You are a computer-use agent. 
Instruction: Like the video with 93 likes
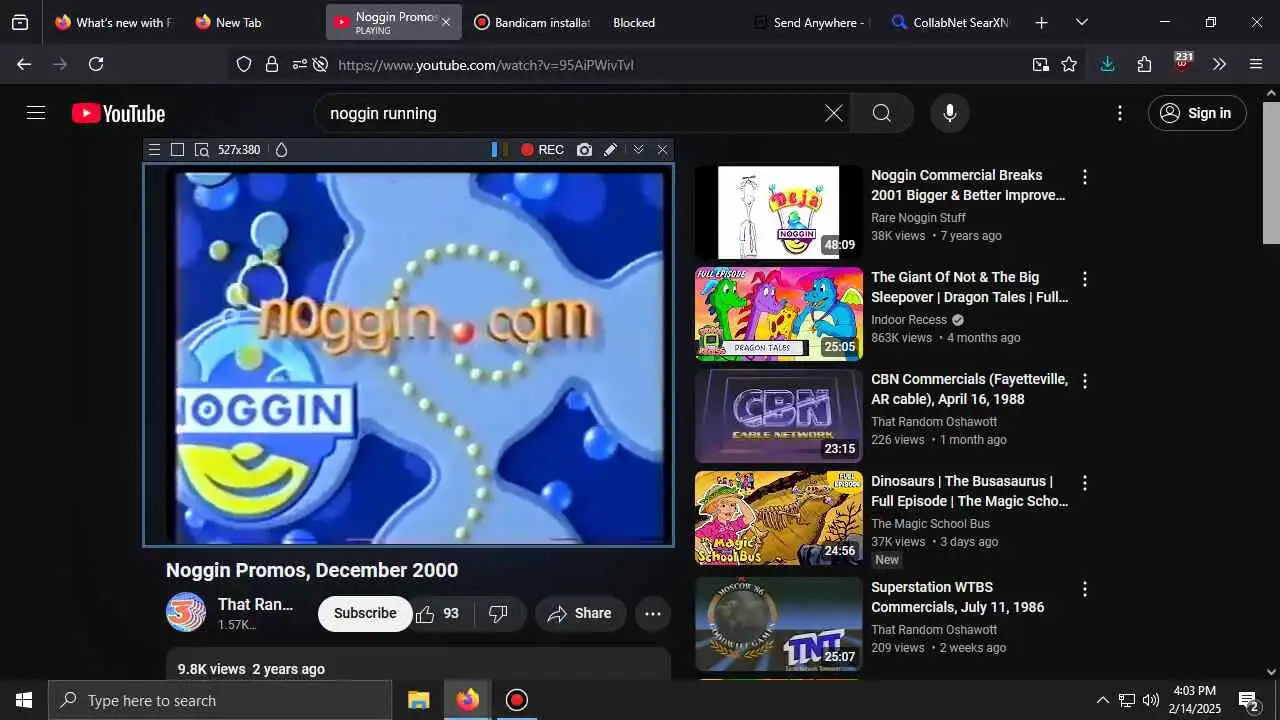pos(438,613)
